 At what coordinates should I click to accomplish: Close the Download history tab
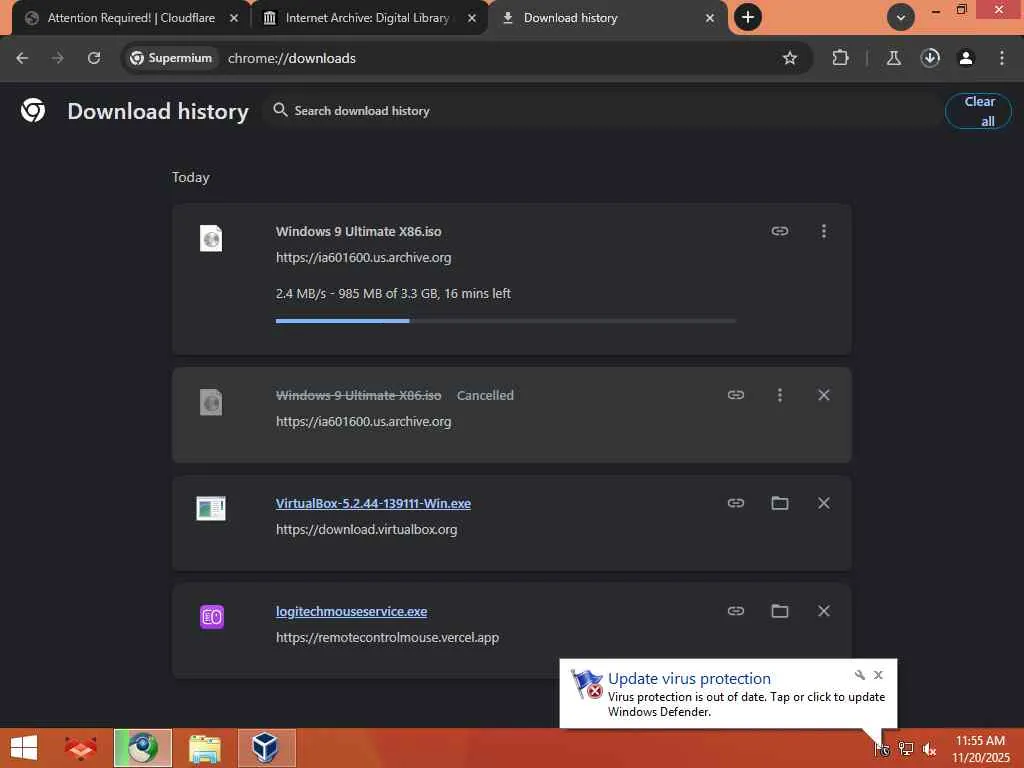click(710, 18)
